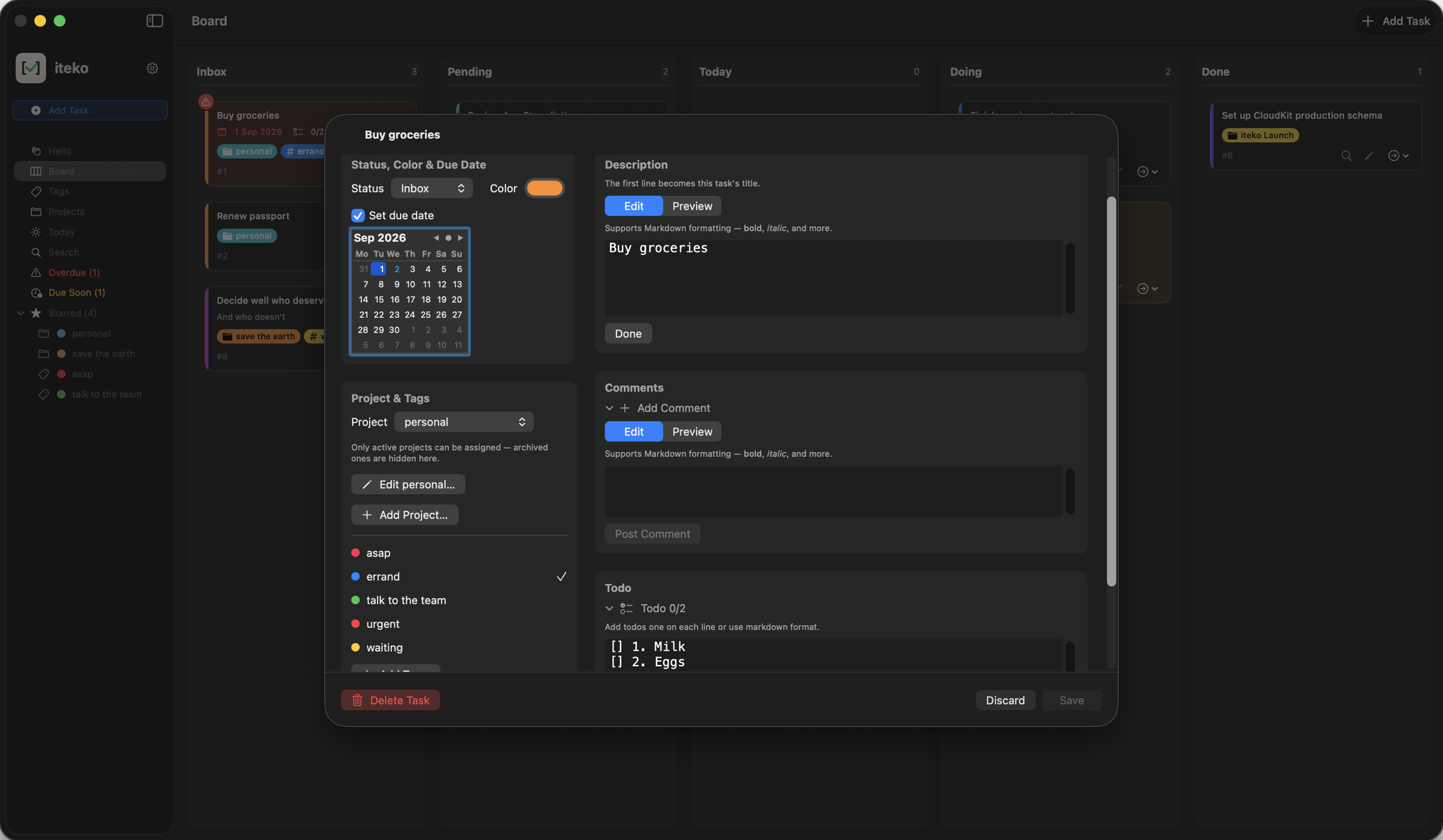Toggle the talk to the team tag
1443x840 pixels.
coord(458,600)
